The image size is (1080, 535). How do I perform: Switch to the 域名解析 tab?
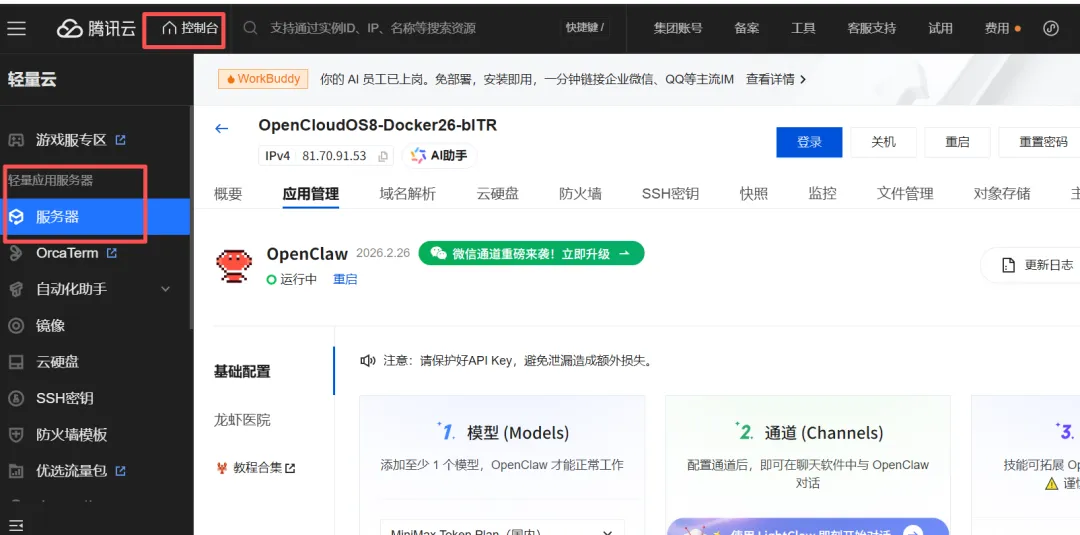tap(408, 193)
